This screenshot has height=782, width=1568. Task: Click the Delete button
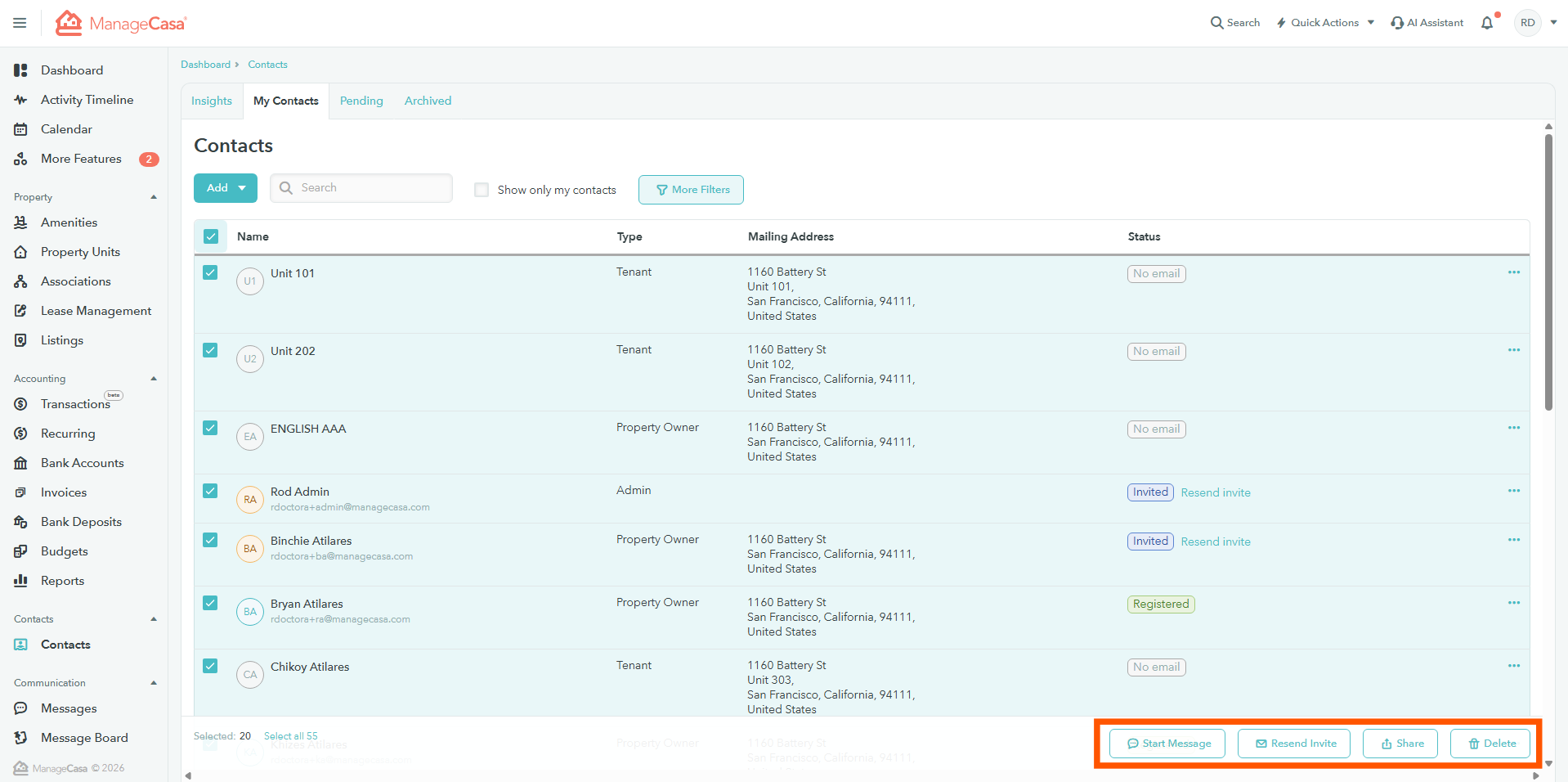[1490, 744]
